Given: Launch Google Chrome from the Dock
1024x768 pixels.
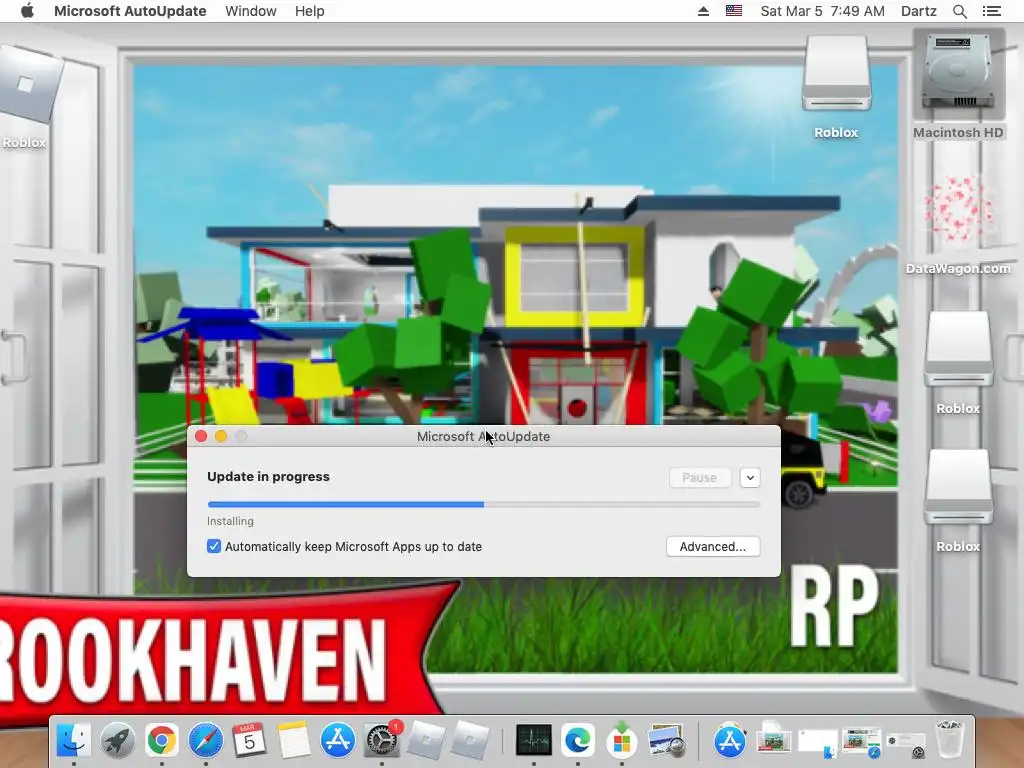Looking at the screenshot, I should tap(161, 741).
